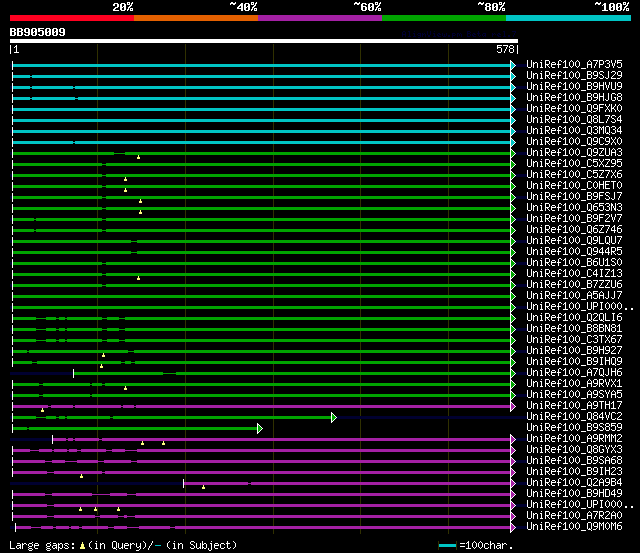Select the UniRef100_Q8GYX3 label

(574, 450)
